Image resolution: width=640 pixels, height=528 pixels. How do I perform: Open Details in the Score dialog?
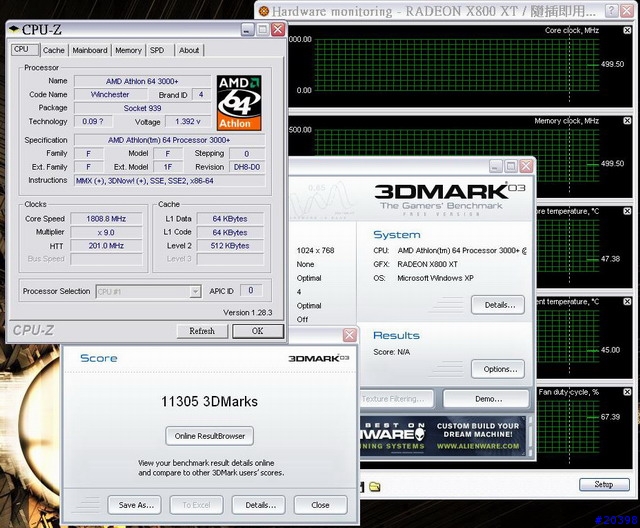point(259,505)
